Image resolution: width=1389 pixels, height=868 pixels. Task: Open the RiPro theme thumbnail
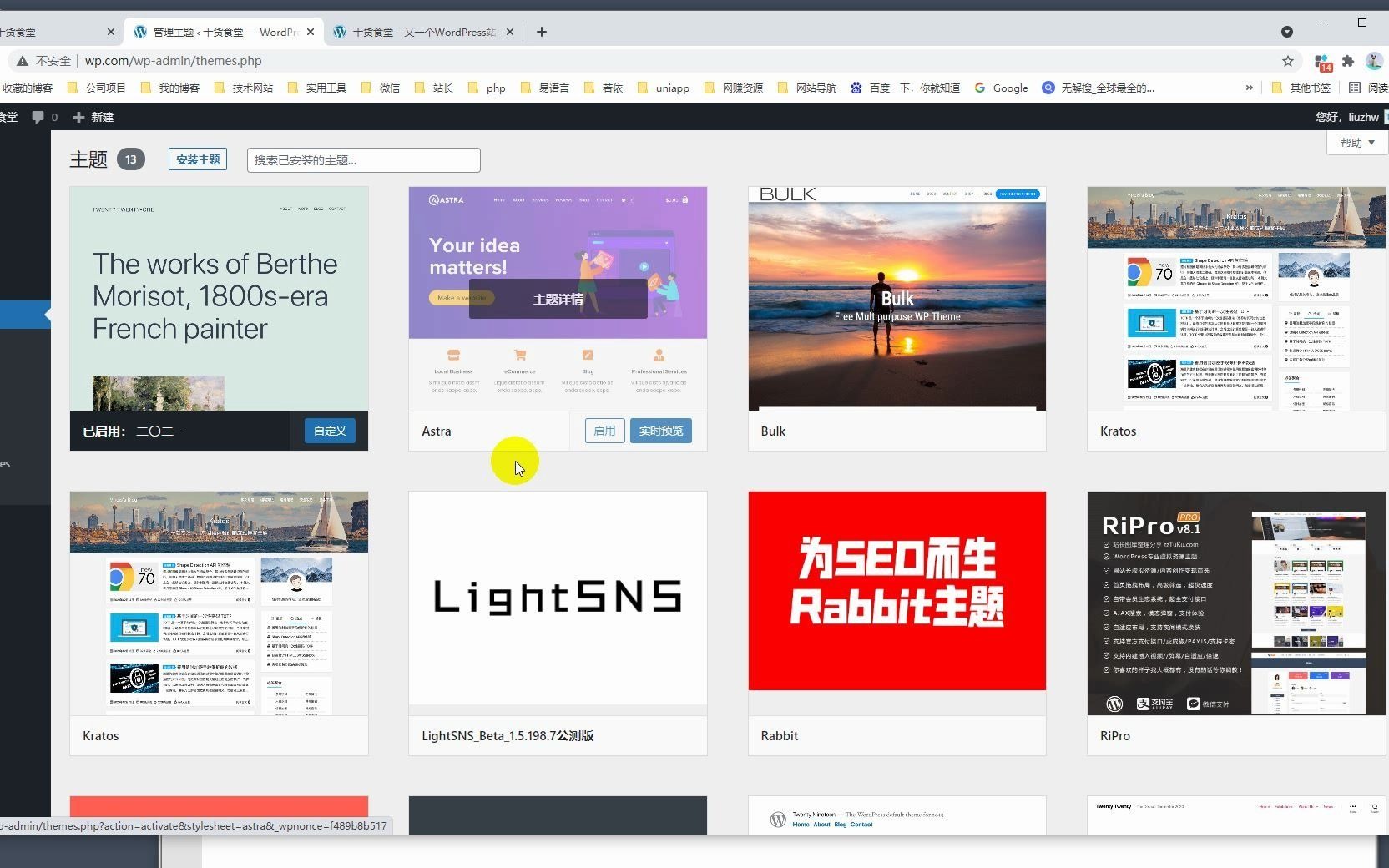(1236, 603)
